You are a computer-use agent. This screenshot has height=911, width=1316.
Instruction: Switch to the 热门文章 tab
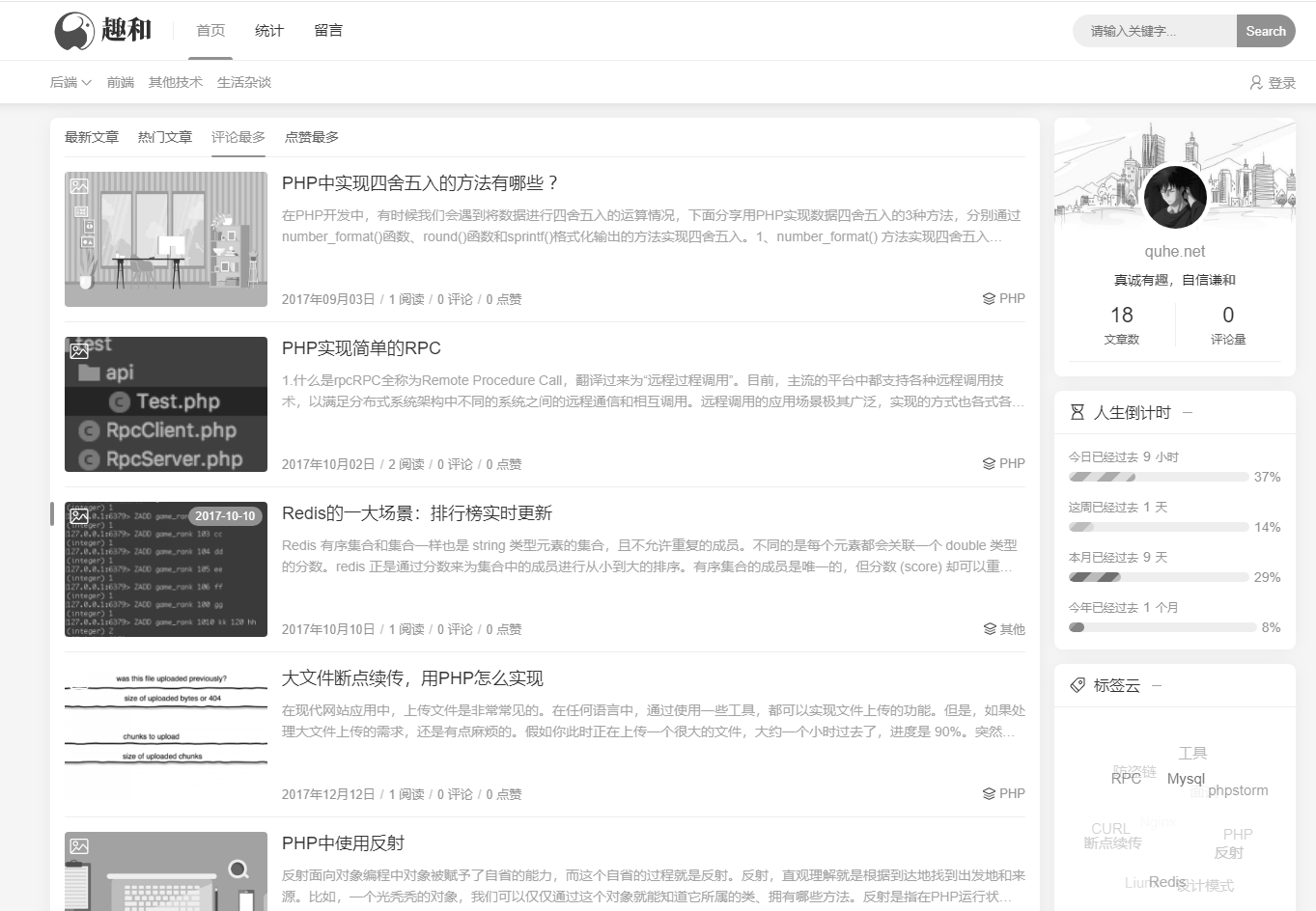coord(165,137)
